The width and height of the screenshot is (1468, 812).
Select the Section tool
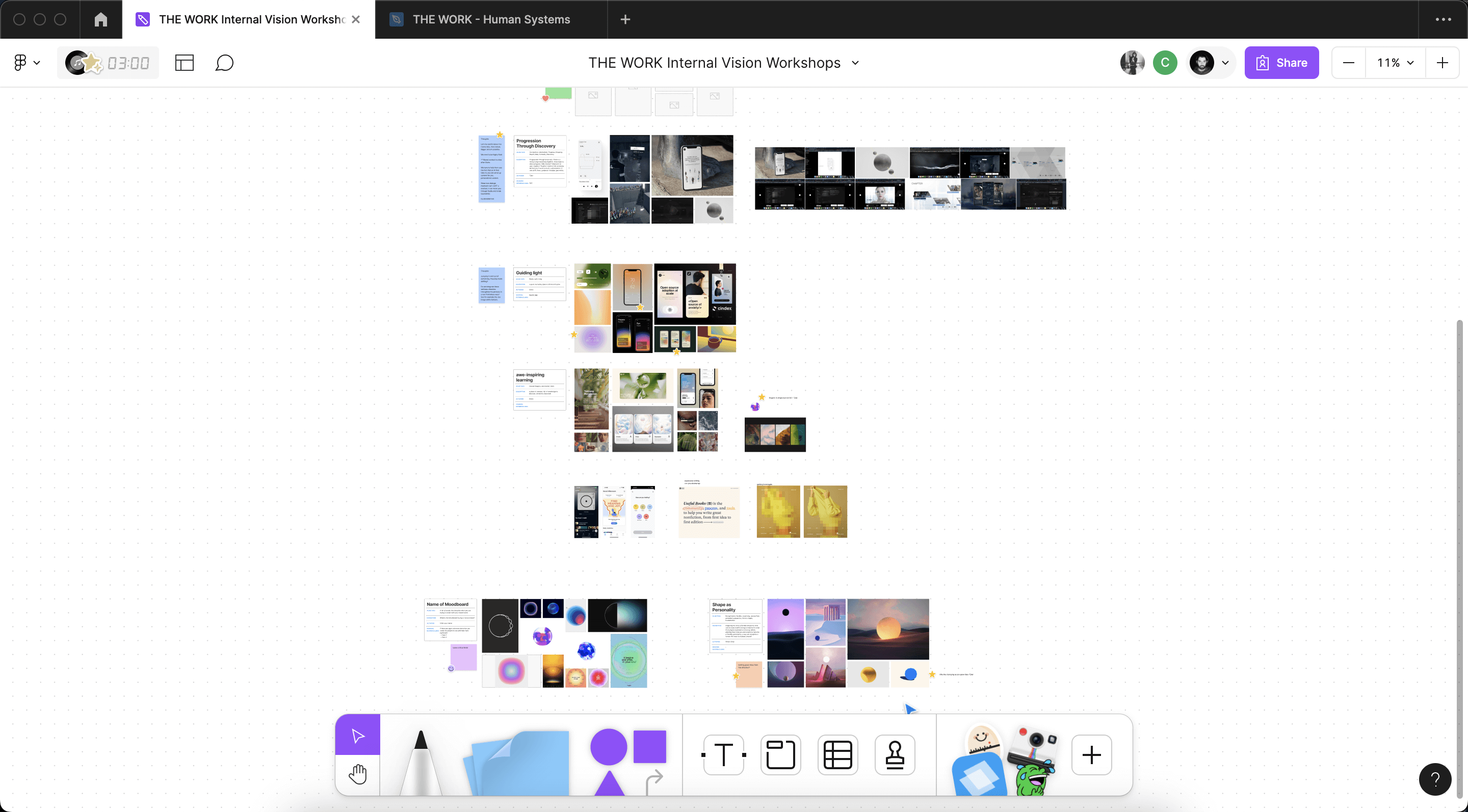(781, 755)
